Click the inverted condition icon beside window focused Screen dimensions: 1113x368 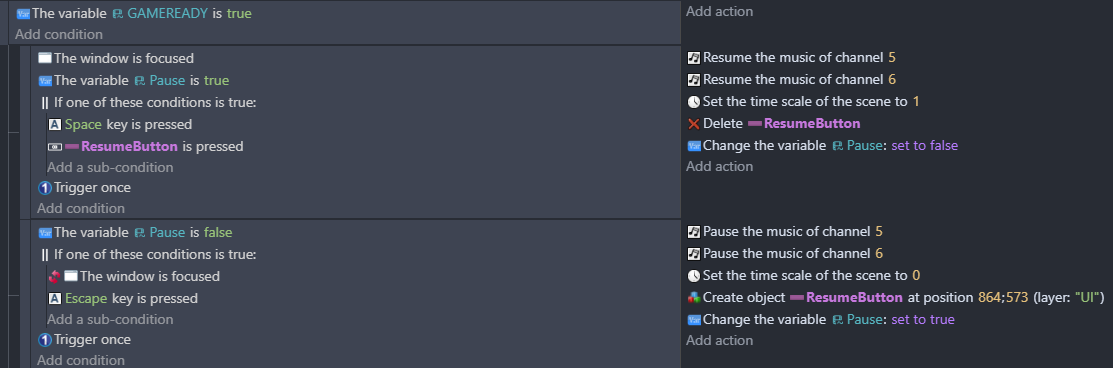coord(54,276)
